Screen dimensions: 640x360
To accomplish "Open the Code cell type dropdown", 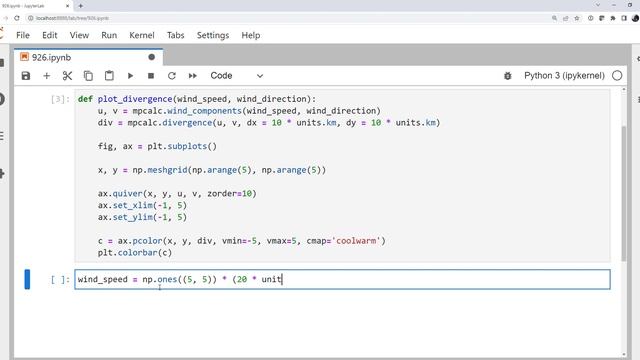I will click(237, 76).
